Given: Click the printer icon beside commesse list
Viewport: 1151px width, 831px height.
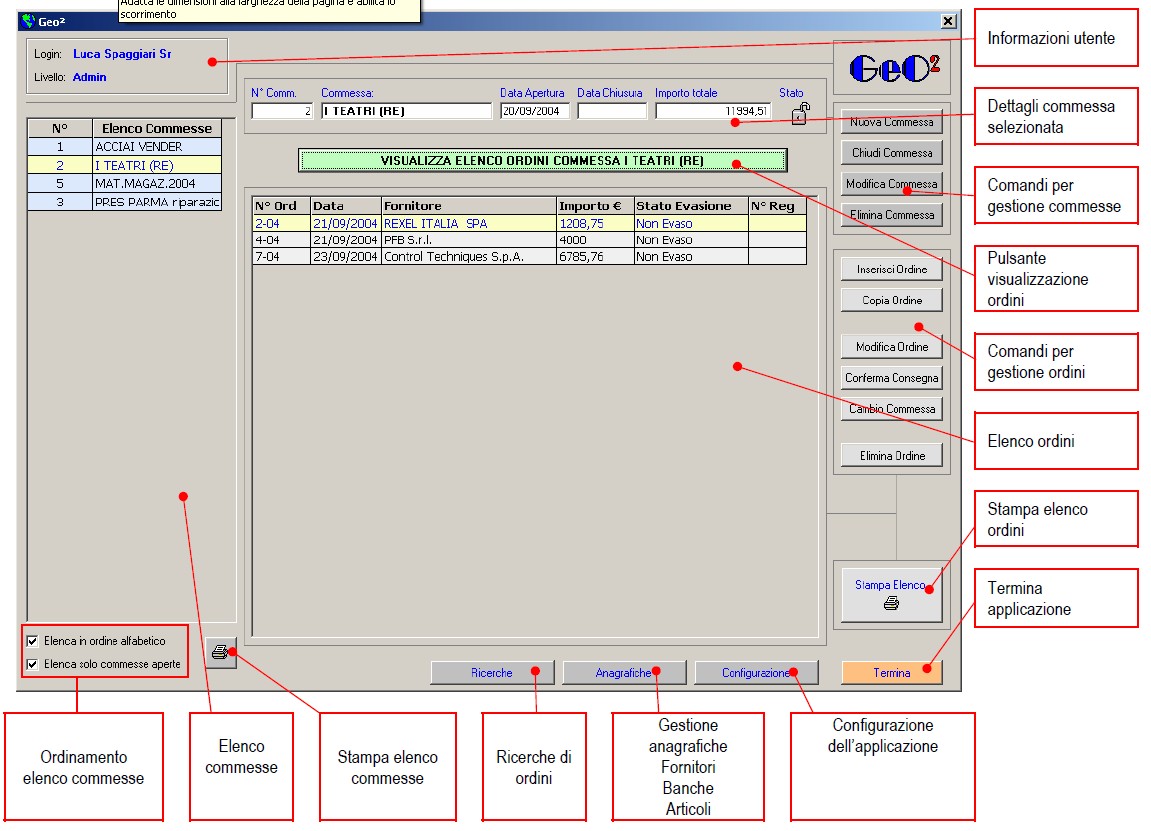Looking at the screenshot, I should [220, 652].
